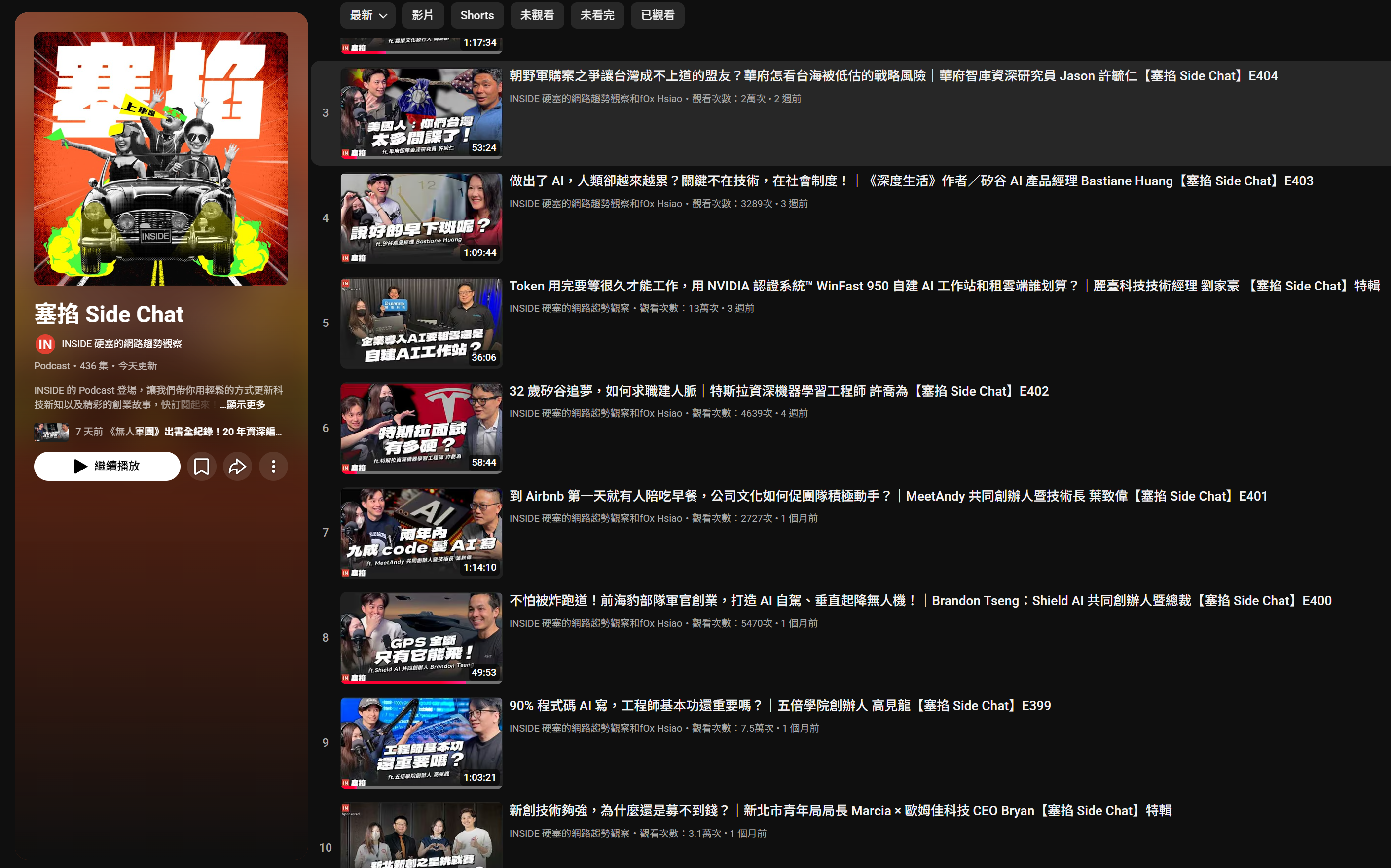Click the 'Podcast • 436 集 • 今天更新' text
Viewport: 1391px width, 868px height.
click(x=95, y=366)
